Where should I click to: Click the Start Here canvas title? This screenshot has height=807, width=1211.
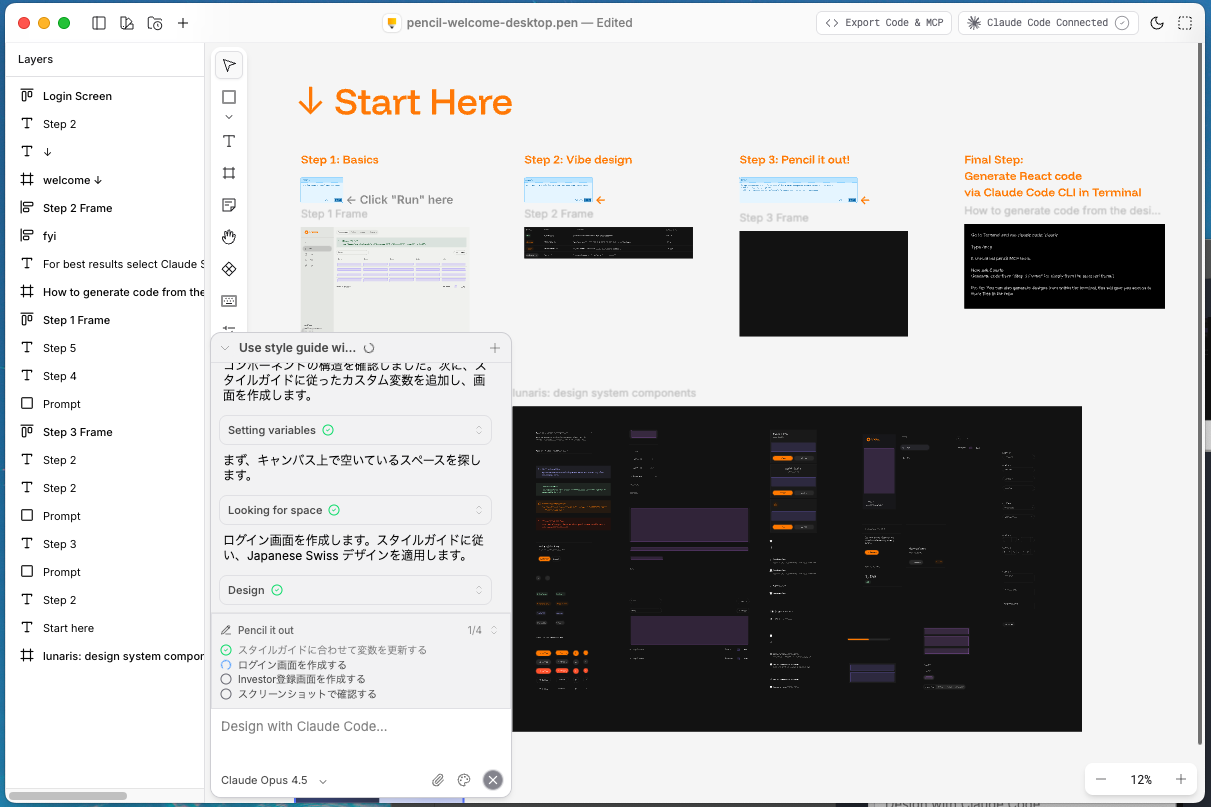(x=405, y=102)
